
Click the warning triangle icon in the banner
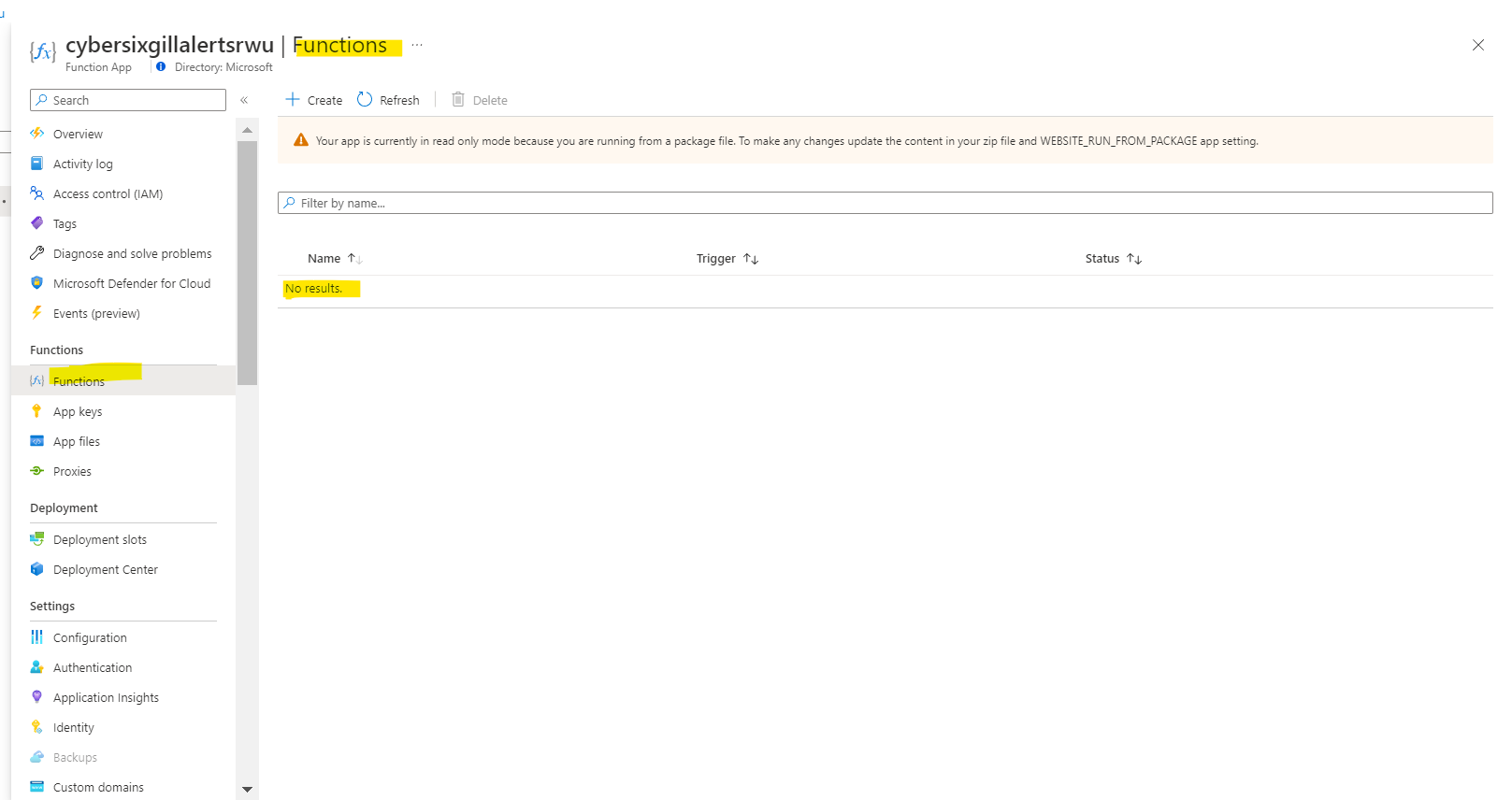[301, 140]
